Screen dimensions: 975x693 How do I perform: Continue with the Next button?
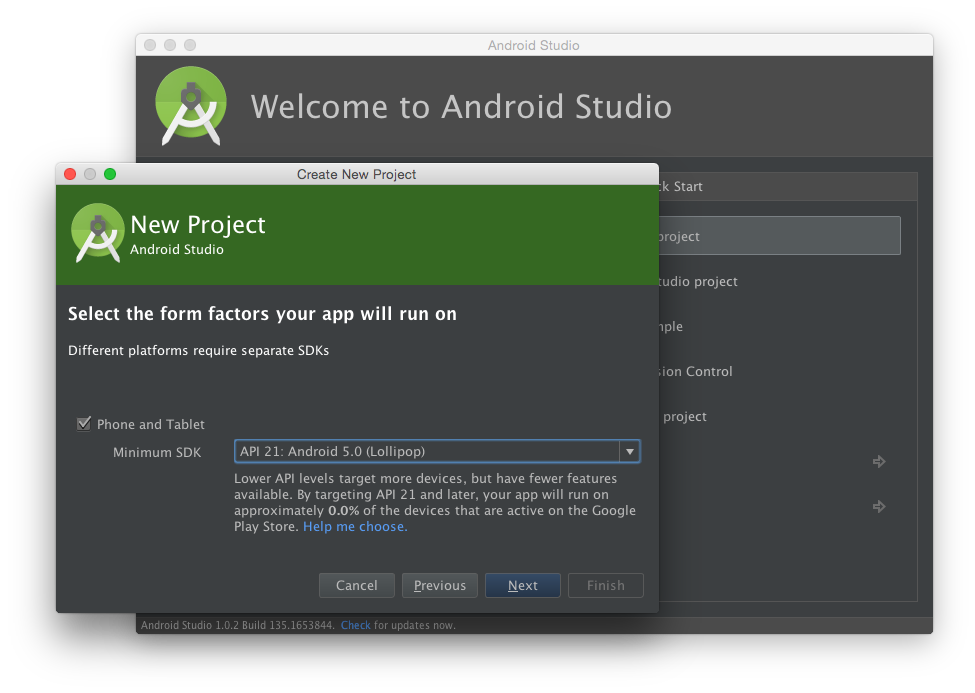[523, 585]
